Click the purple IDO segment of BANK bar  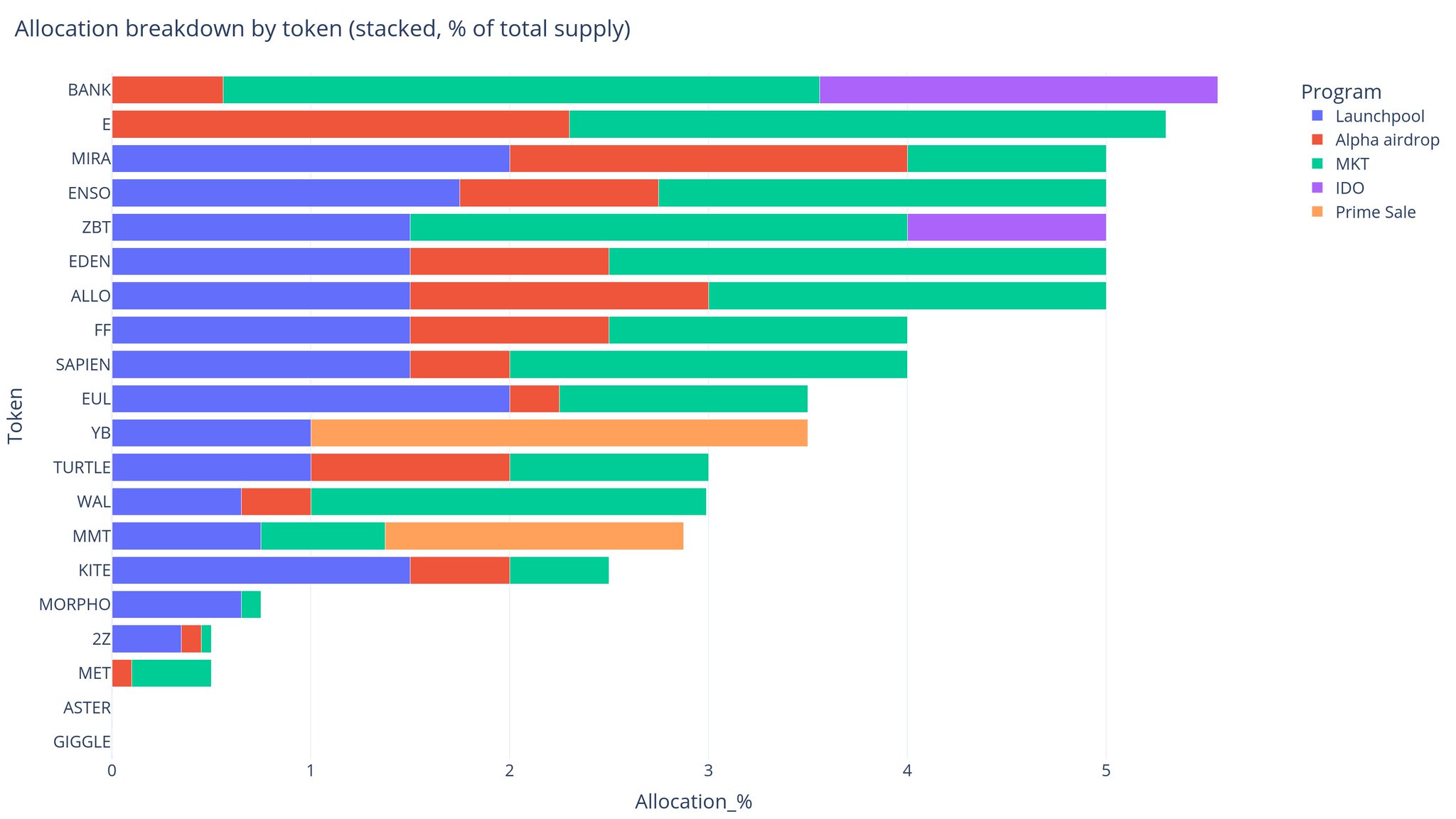coord(1018,90)
